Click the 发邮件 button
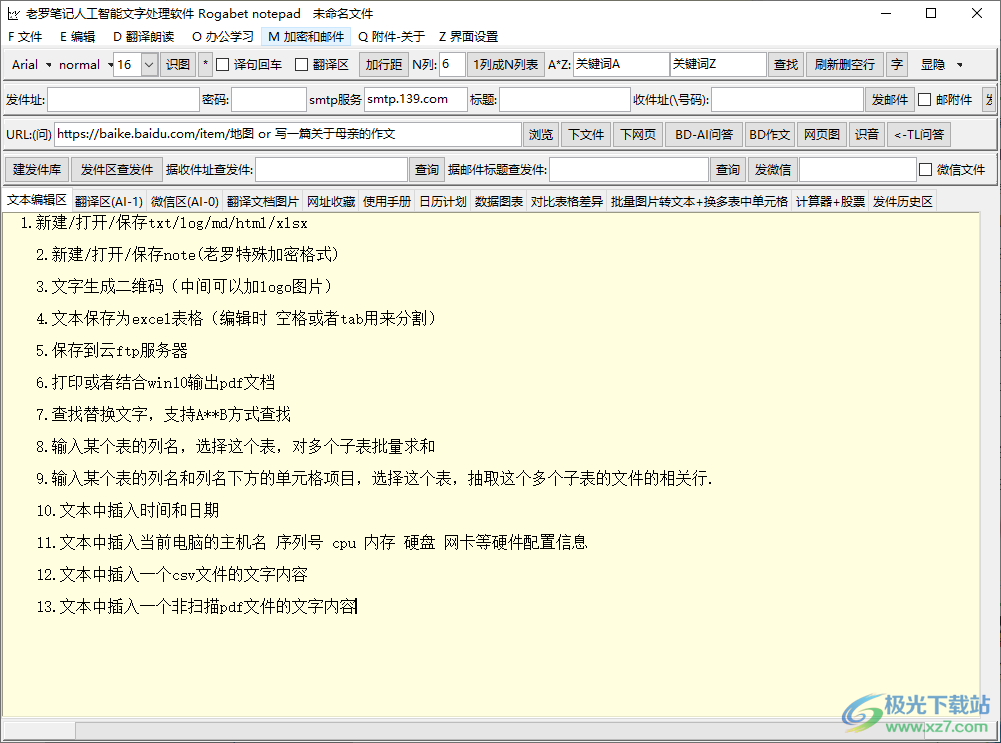The image size is (1001, 743). click(x=890, y=100)
